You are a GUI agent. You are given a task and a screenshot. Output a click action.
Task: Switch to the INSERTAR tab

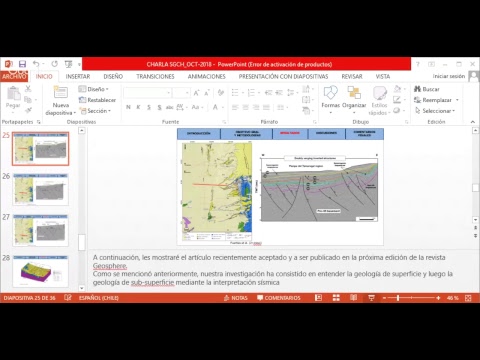pyautogui.click(x=78, y=76)
